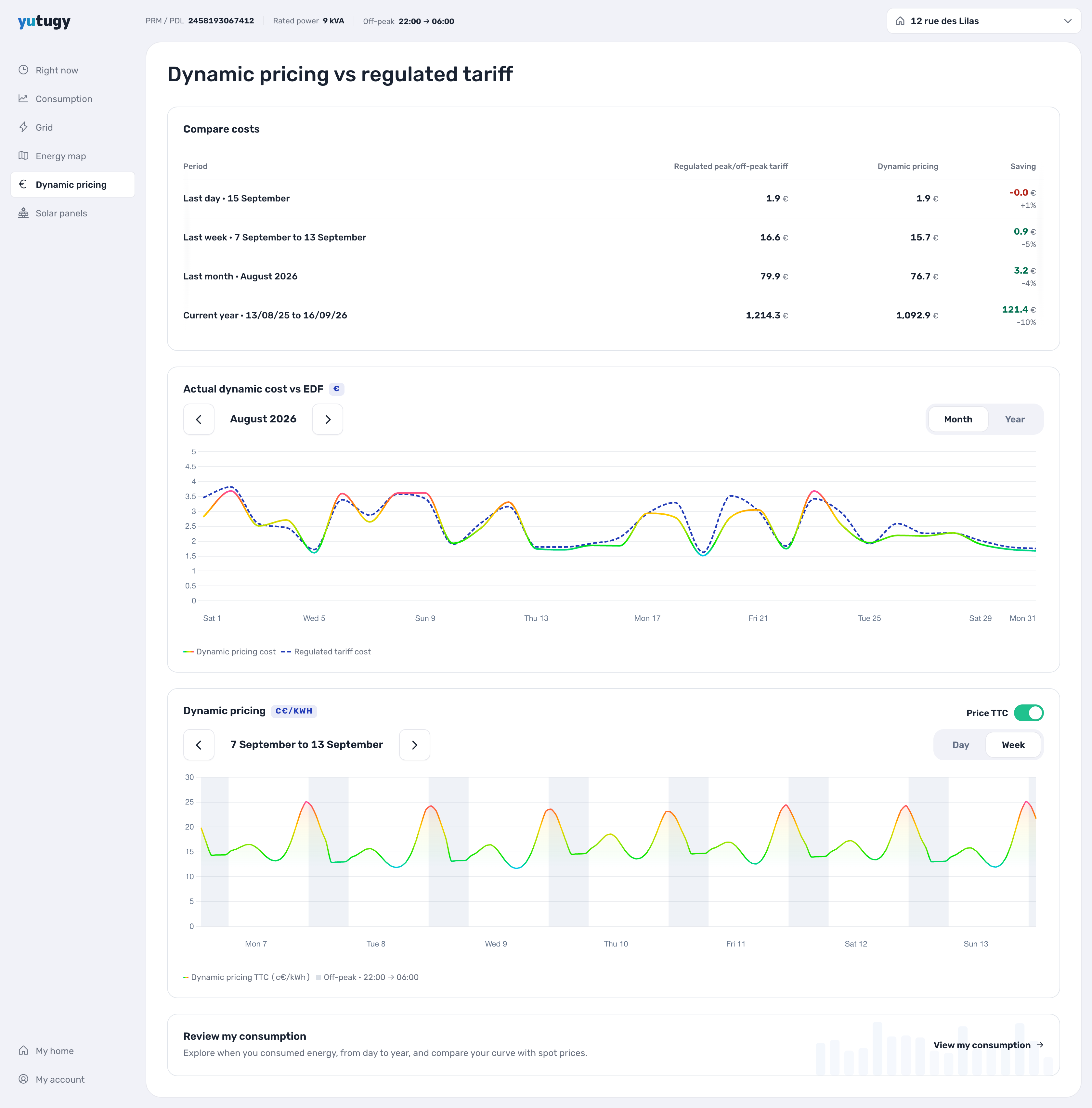Click the 1,092.9 € dynamic pricing value

coord(917,316)
